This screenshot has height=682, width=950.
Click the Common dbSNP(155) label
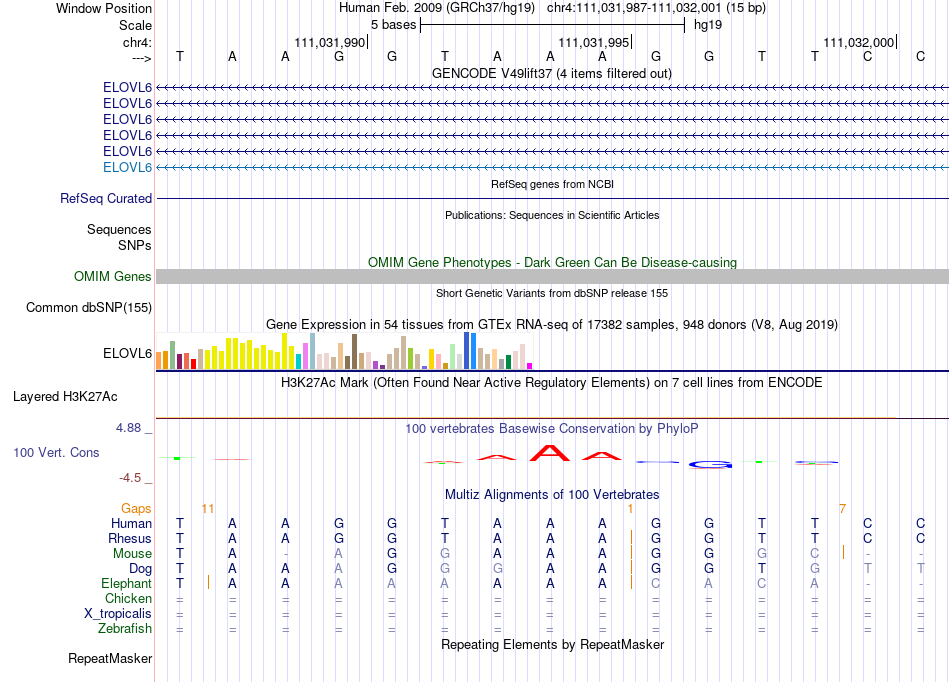(89, 307)
